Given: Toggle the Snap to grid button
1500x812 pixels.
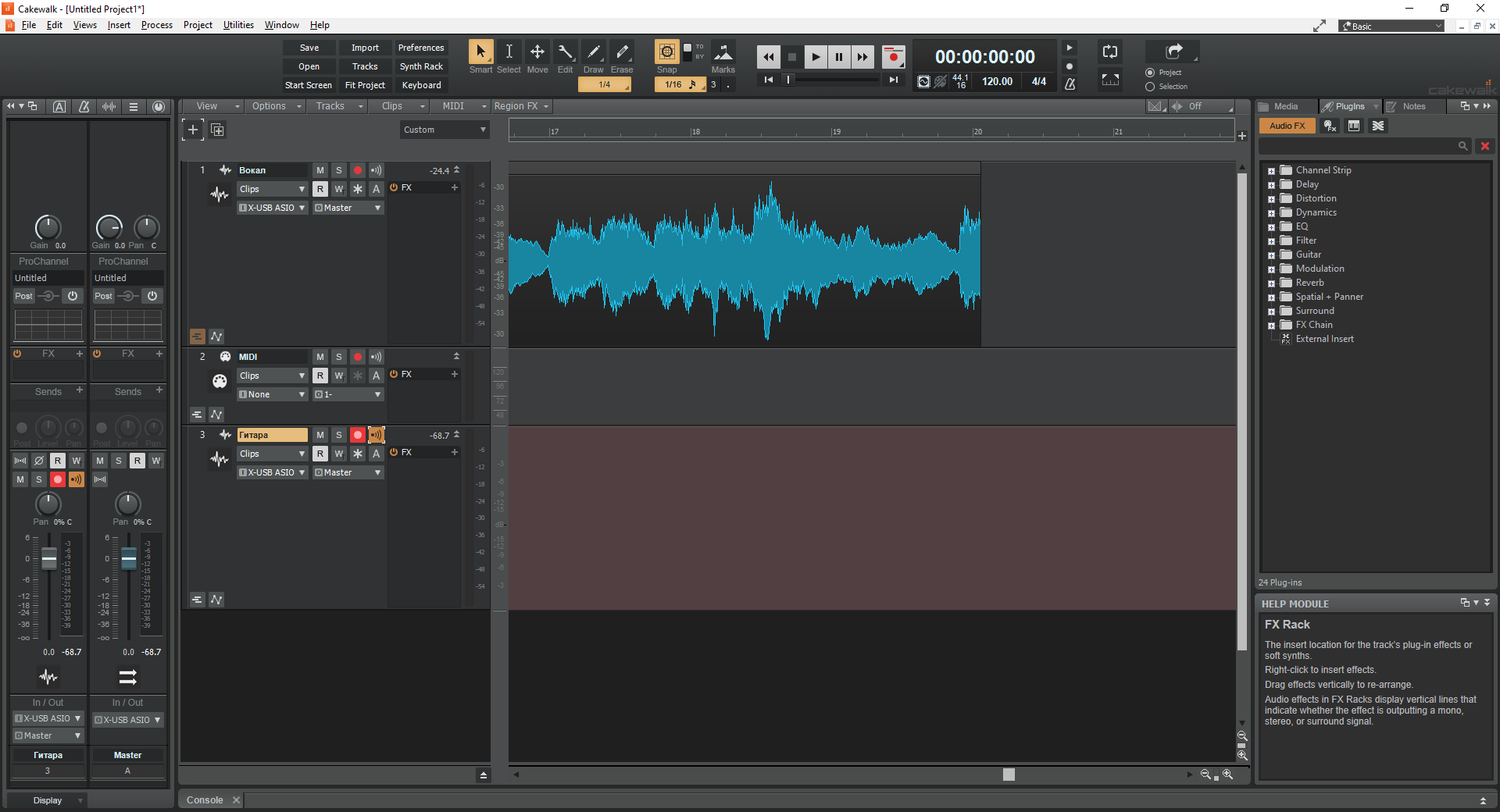Looking at the screenshot, I should 666,52.
